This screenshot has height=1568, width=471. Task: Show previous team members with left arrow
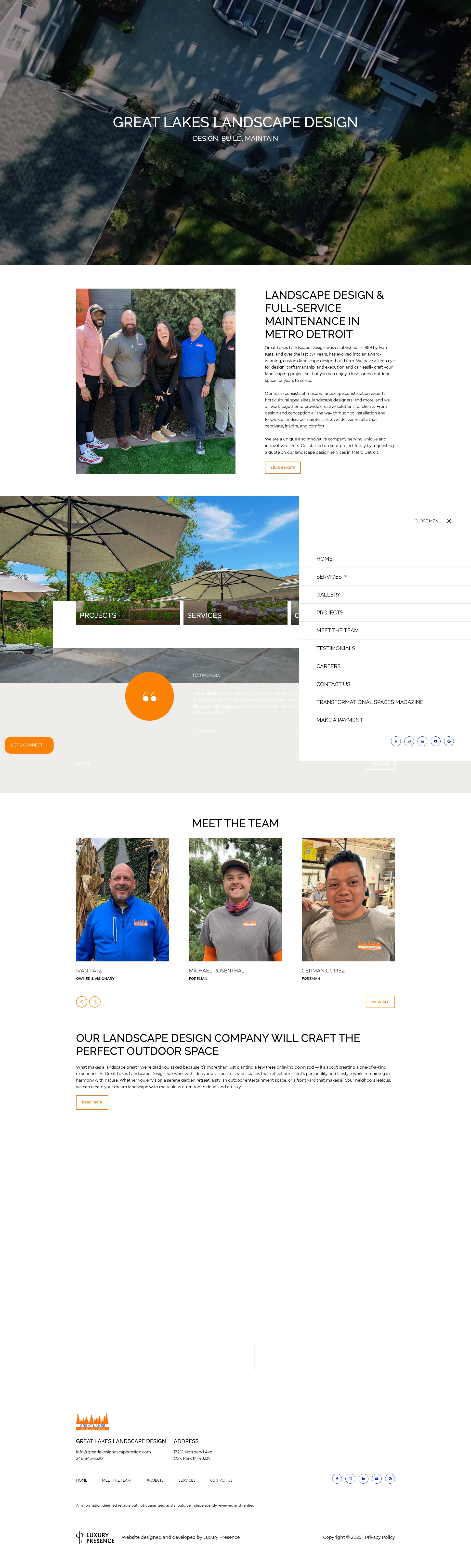tap(81, 1001)
